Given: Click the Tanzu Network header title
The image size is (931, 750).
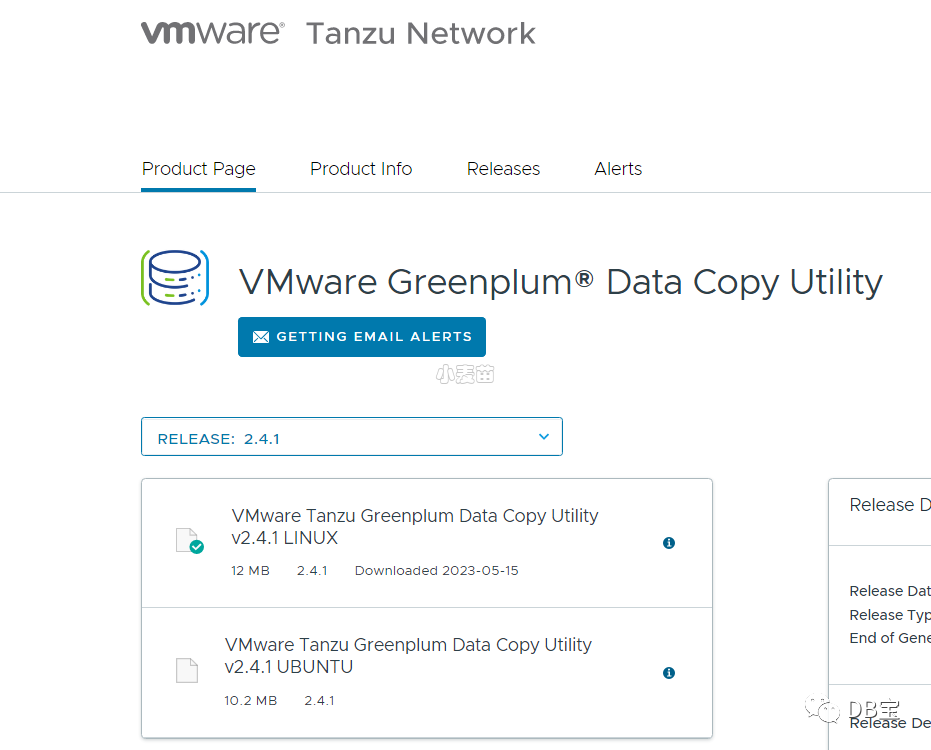Looking at the screenshot, I should pyautogui.click(x=421, y=34).
